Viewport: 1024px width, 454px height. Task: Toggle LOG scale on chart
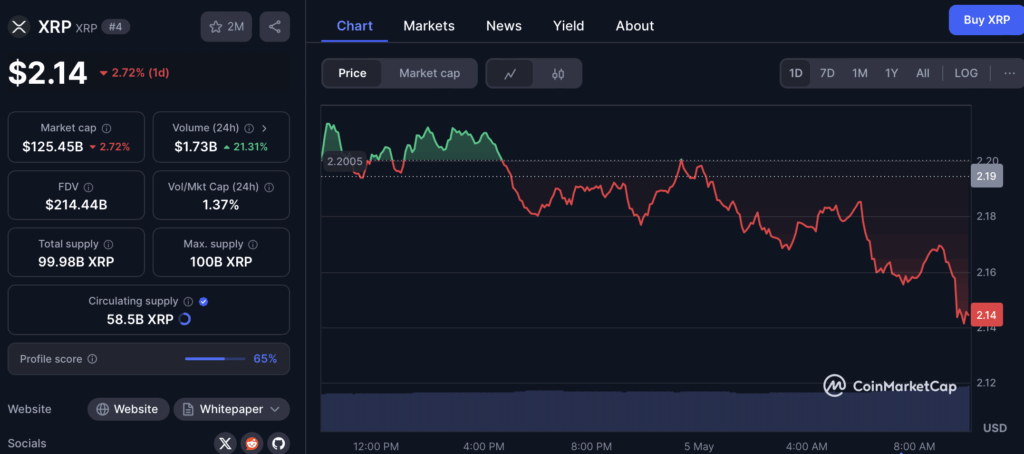966,73
